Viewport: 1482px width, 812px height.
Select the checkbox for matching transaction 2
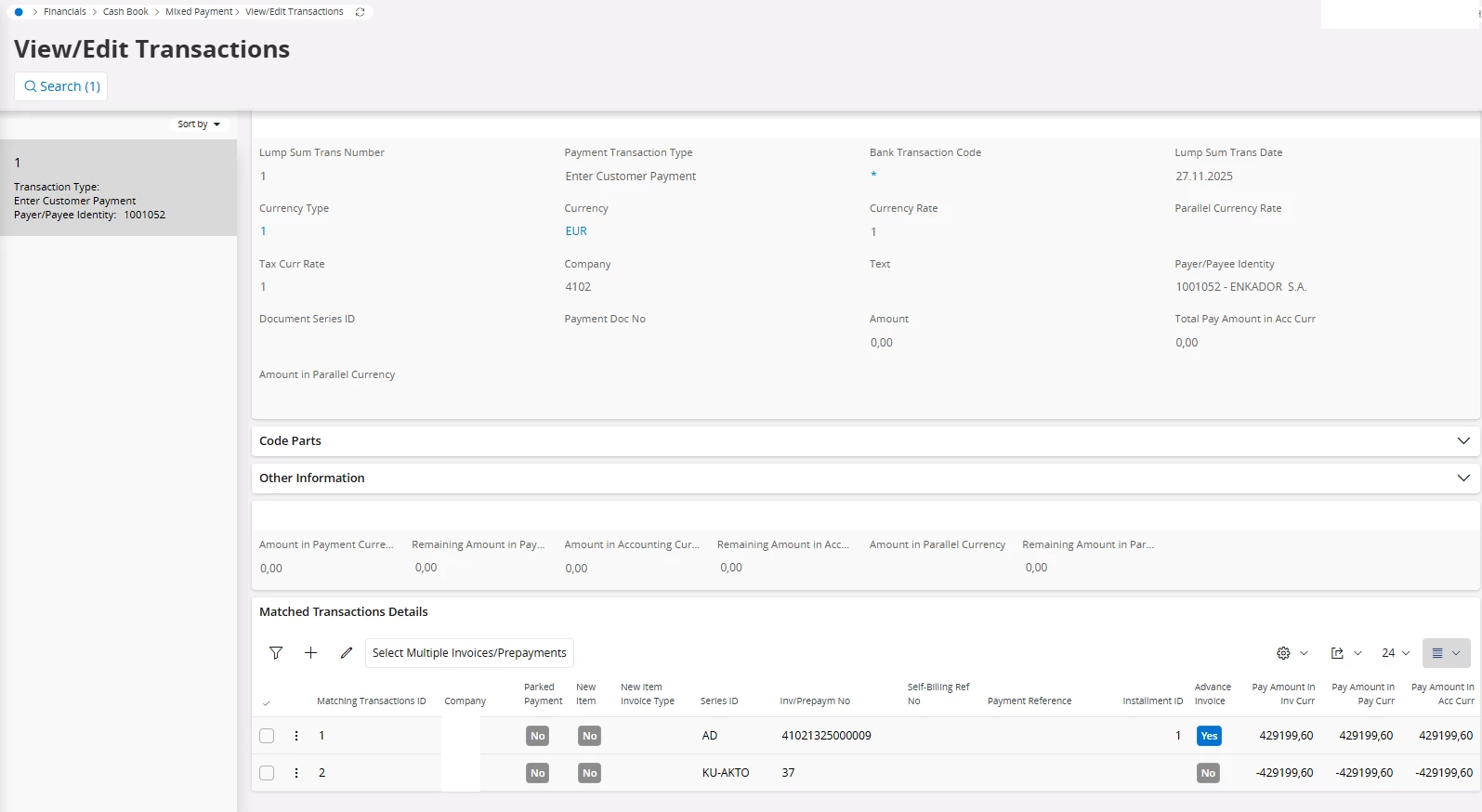[267, 773]
